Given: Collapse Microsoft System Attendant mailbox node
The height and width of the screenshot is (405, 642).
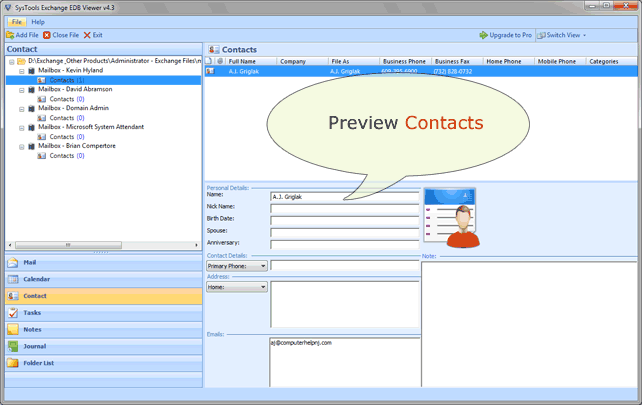Looking at the screenshot, I should point(22,128).
